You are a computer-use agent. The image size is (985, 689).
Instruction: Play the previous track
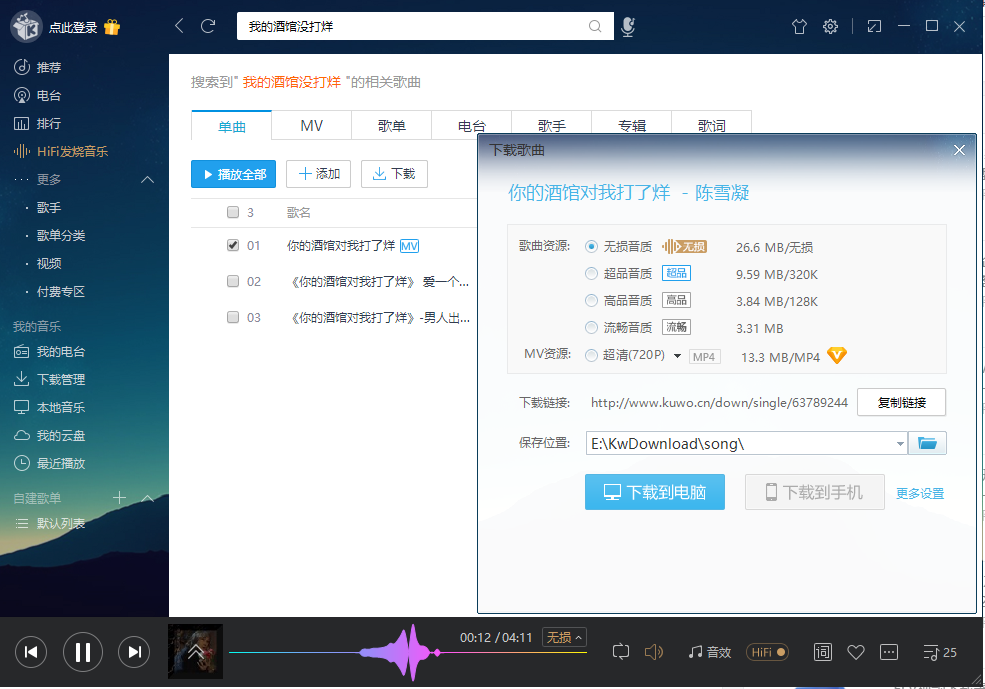pos(31,652)
